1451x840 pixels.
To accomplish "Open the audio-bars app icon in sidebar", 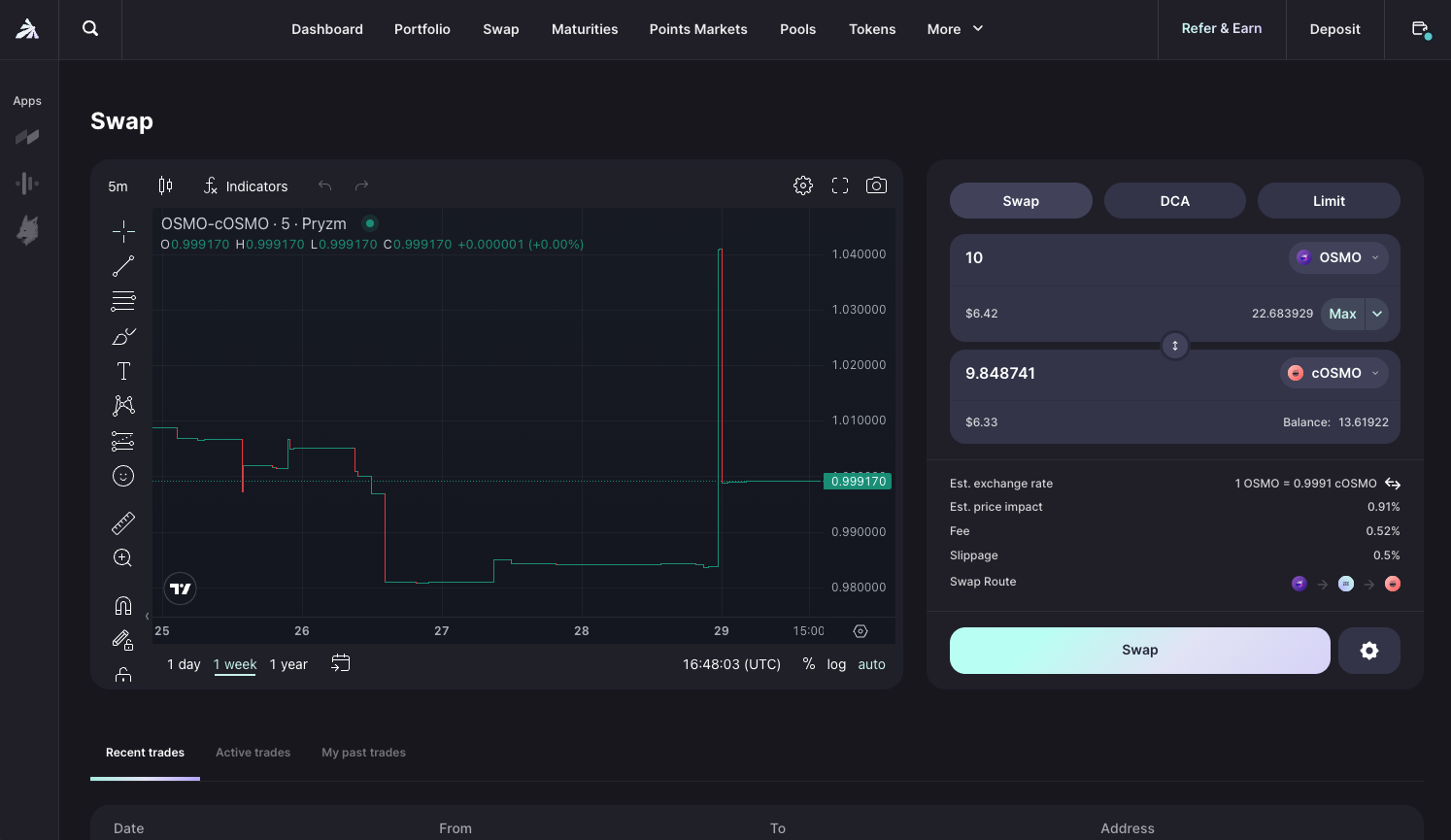I will click(27, 183).
